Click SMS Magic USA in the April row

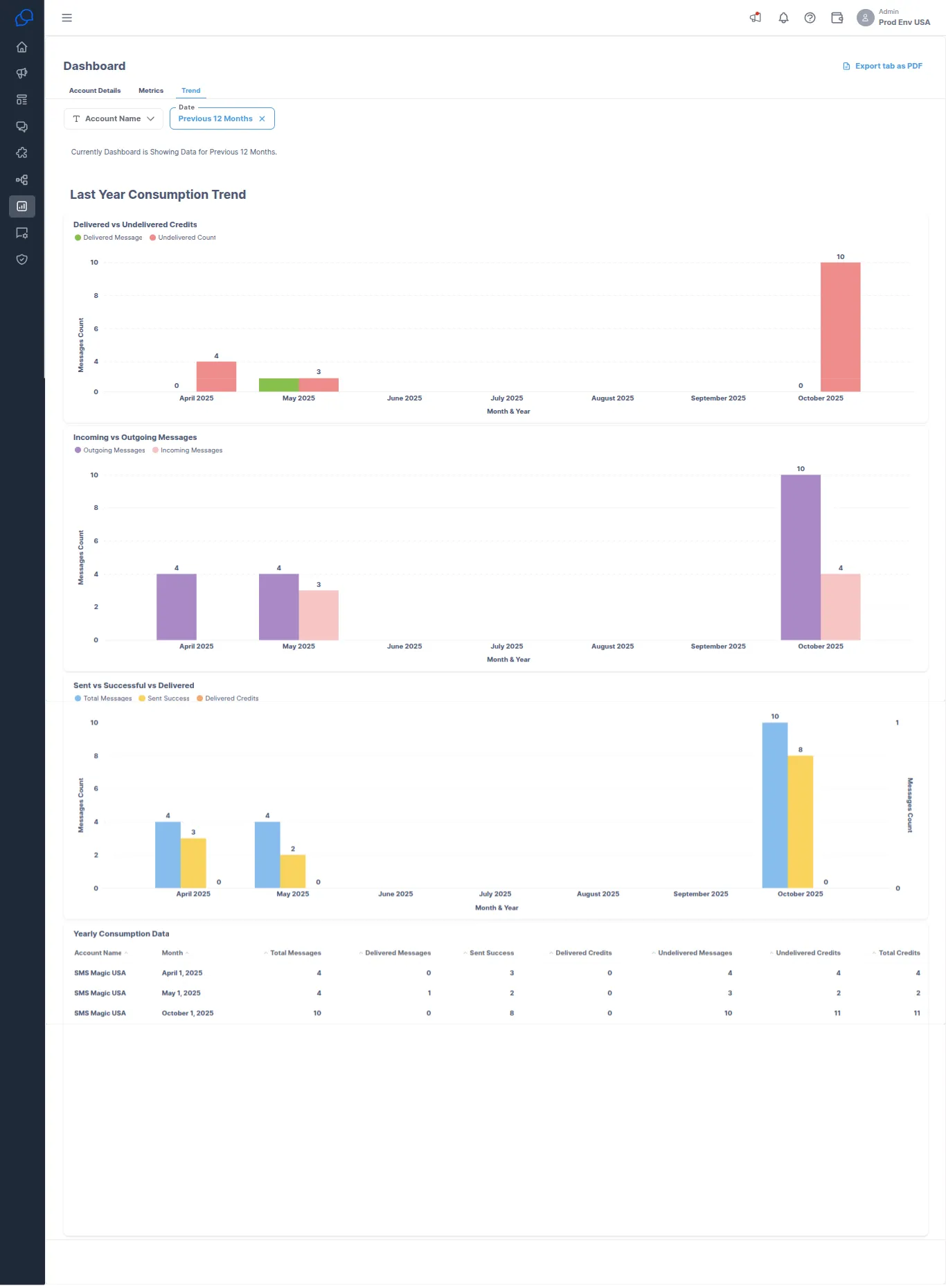point(100,973)
